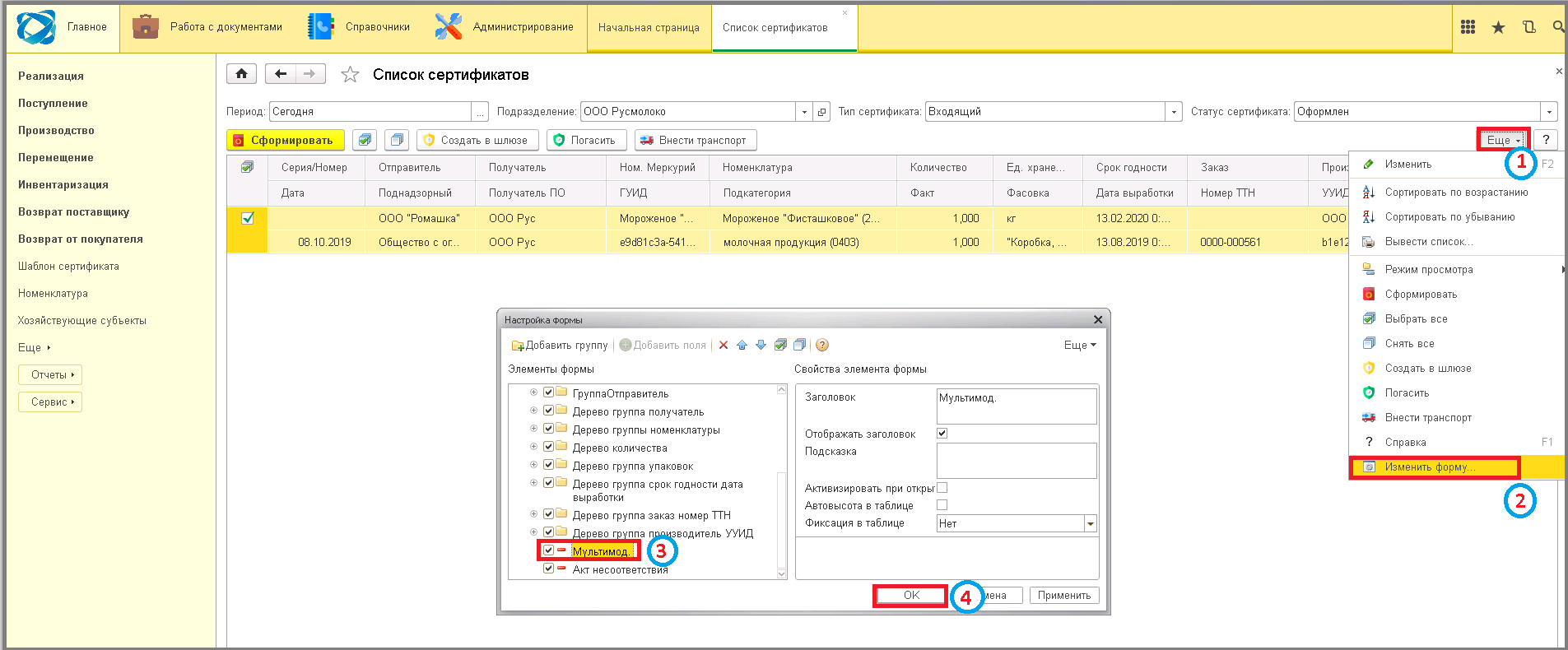1568x650 pixels.
Task: Go back with the left arrow button
Action: pyautogui.click(x=281, y=74)
